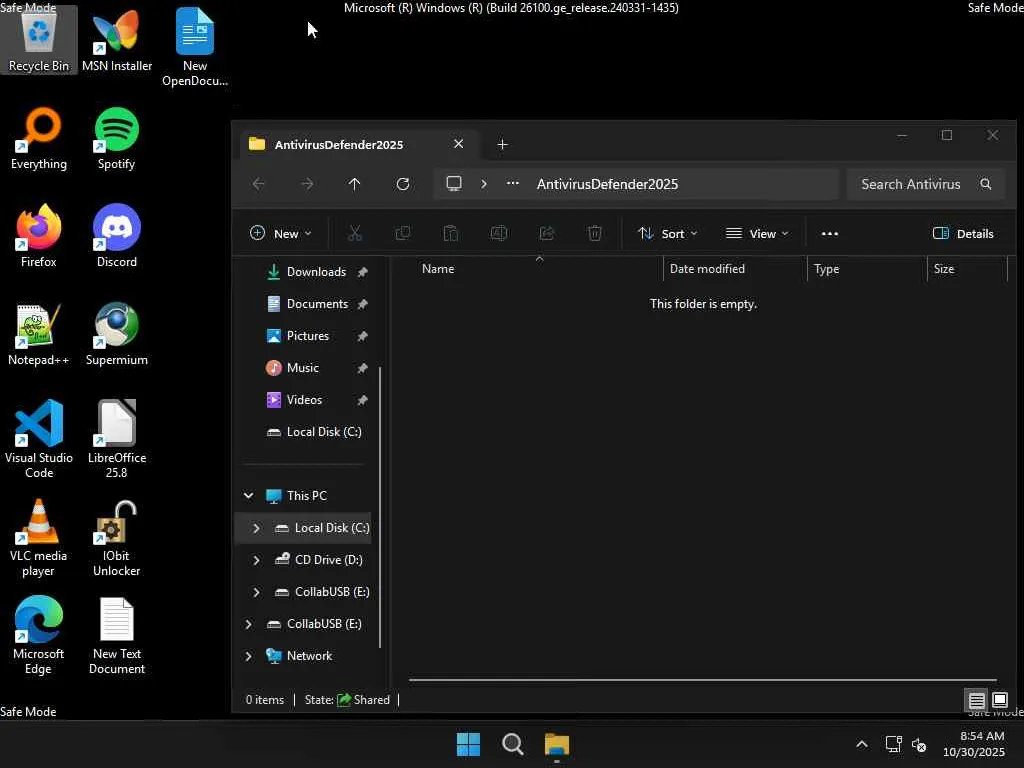Sort by Date modified column header
1024x768 pixels.
click(x=707, y=269)
